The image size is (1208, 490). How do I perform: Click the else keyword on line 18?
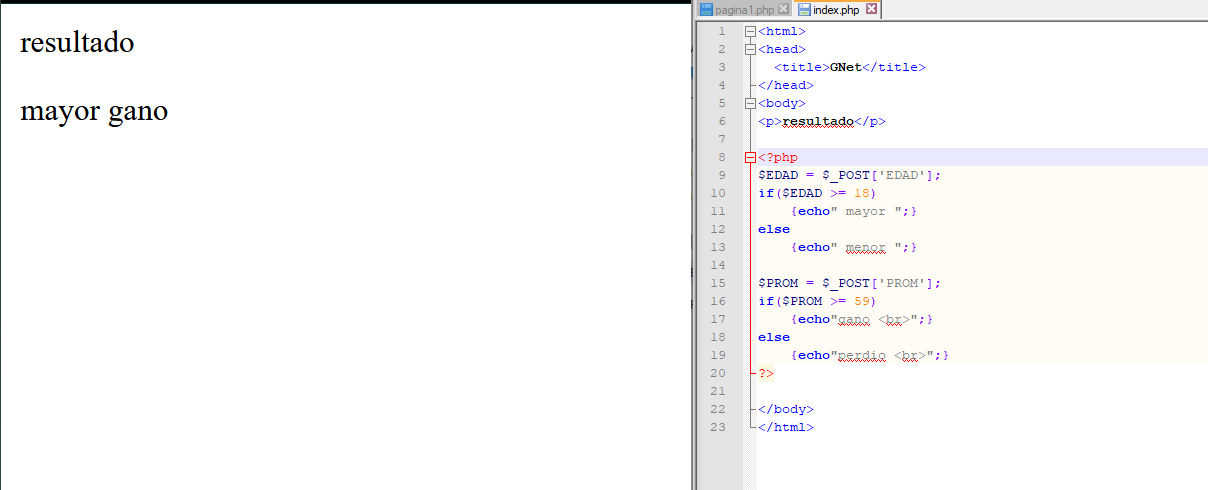click(x=774, y=338)
